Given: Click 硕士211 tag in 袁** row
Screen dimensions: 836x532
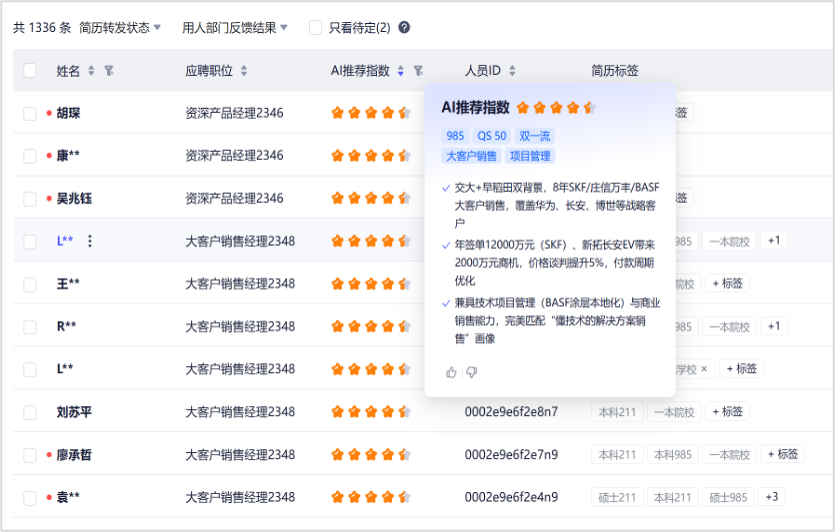Looking at the screenshot, I should point(617,497).
